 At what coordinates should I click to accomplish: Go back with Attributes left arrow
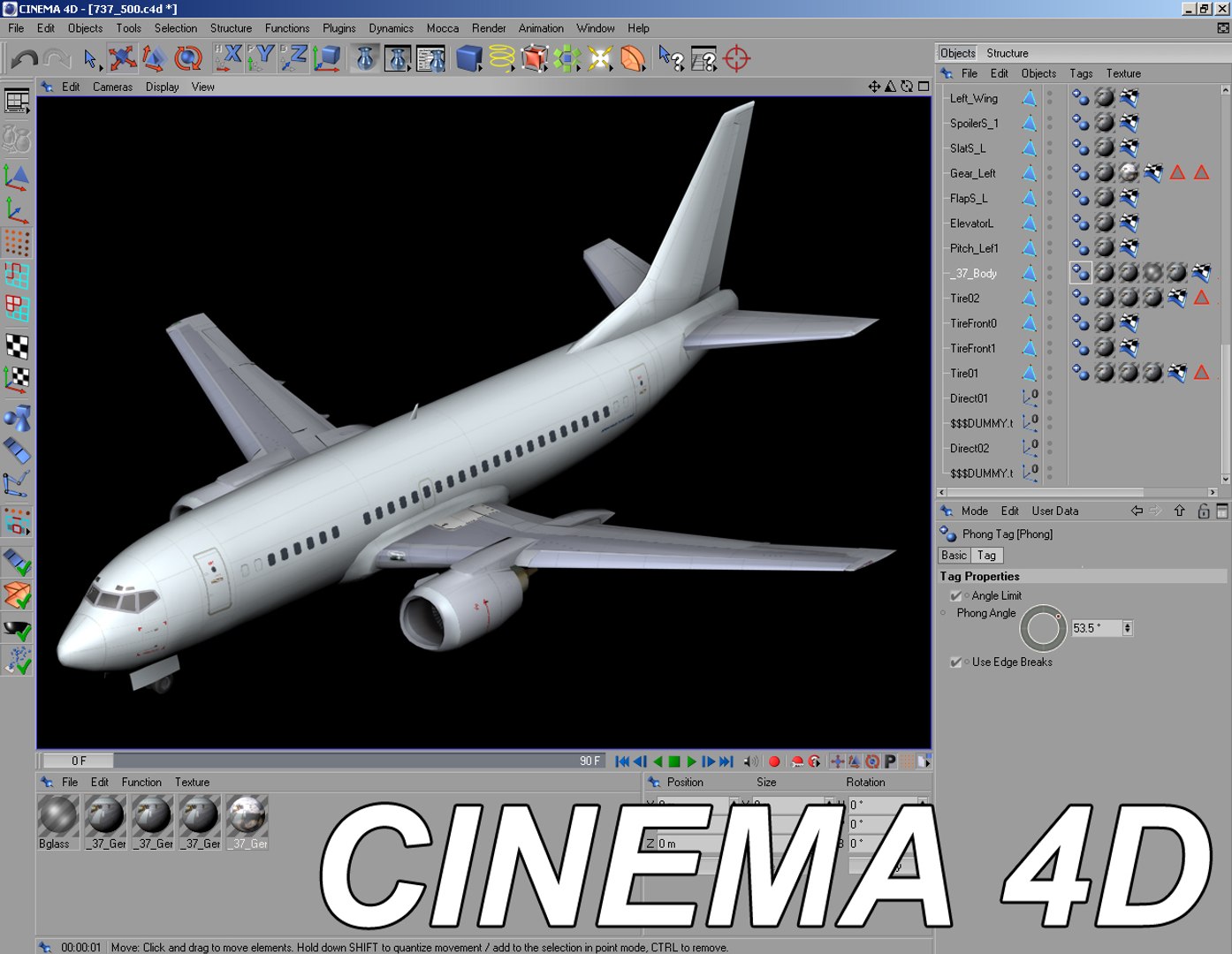tap(1137, 511)
